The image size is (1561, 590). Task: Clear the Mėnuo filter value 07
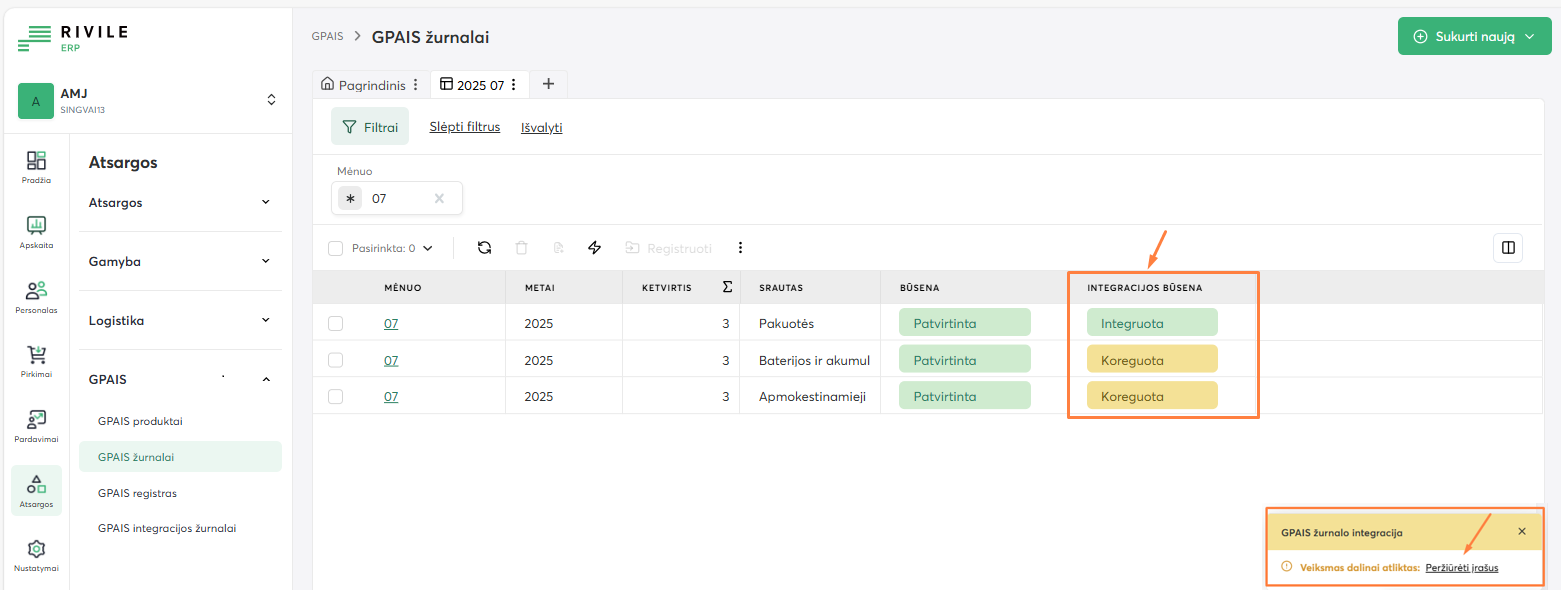click(439, 198)
